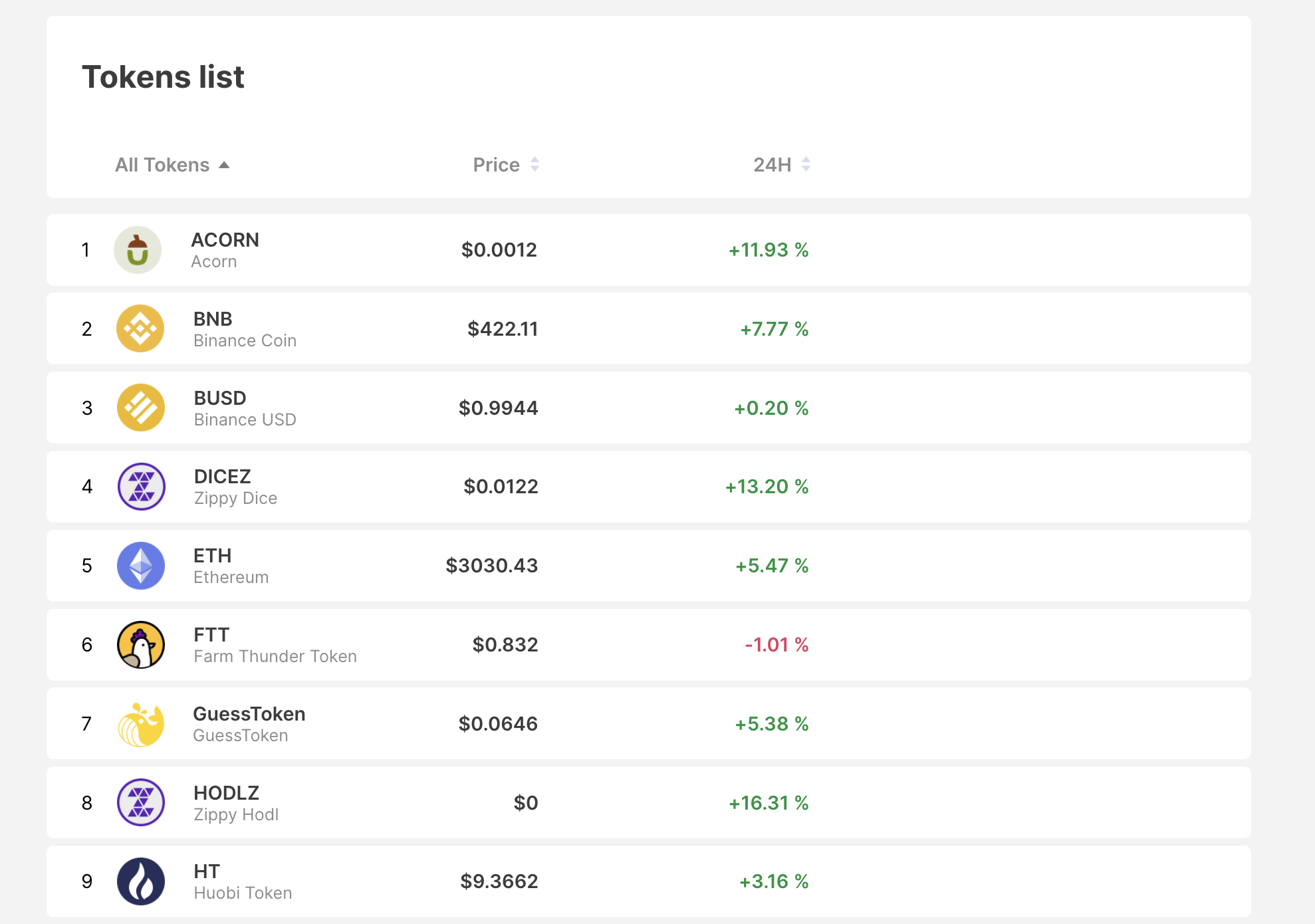Viewport: 1315px width, 924px height.
Task: Click the ETH Ethereum diamond logo
Action: 140,566
